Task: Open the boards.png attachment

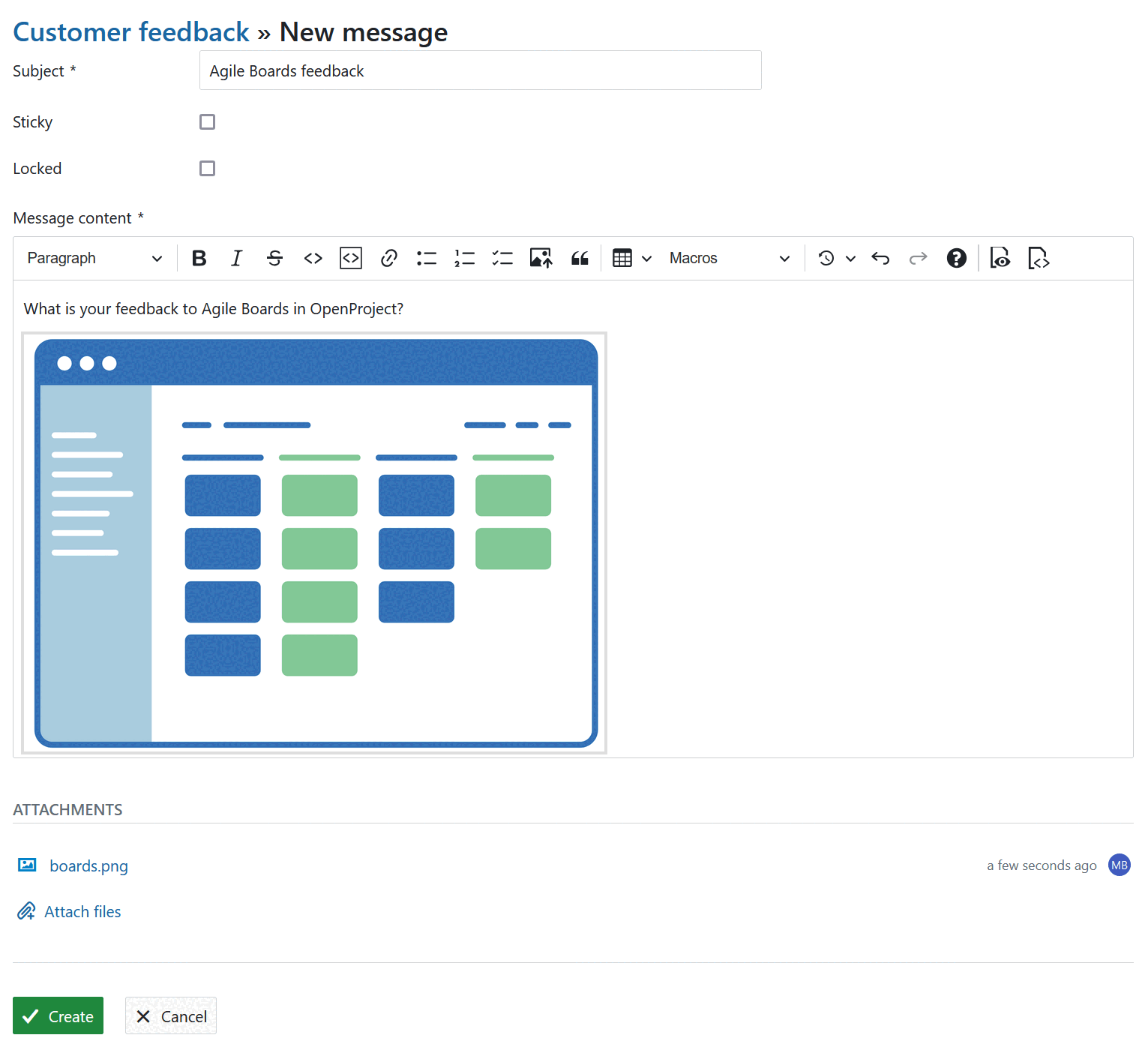Action: [88, 865]
